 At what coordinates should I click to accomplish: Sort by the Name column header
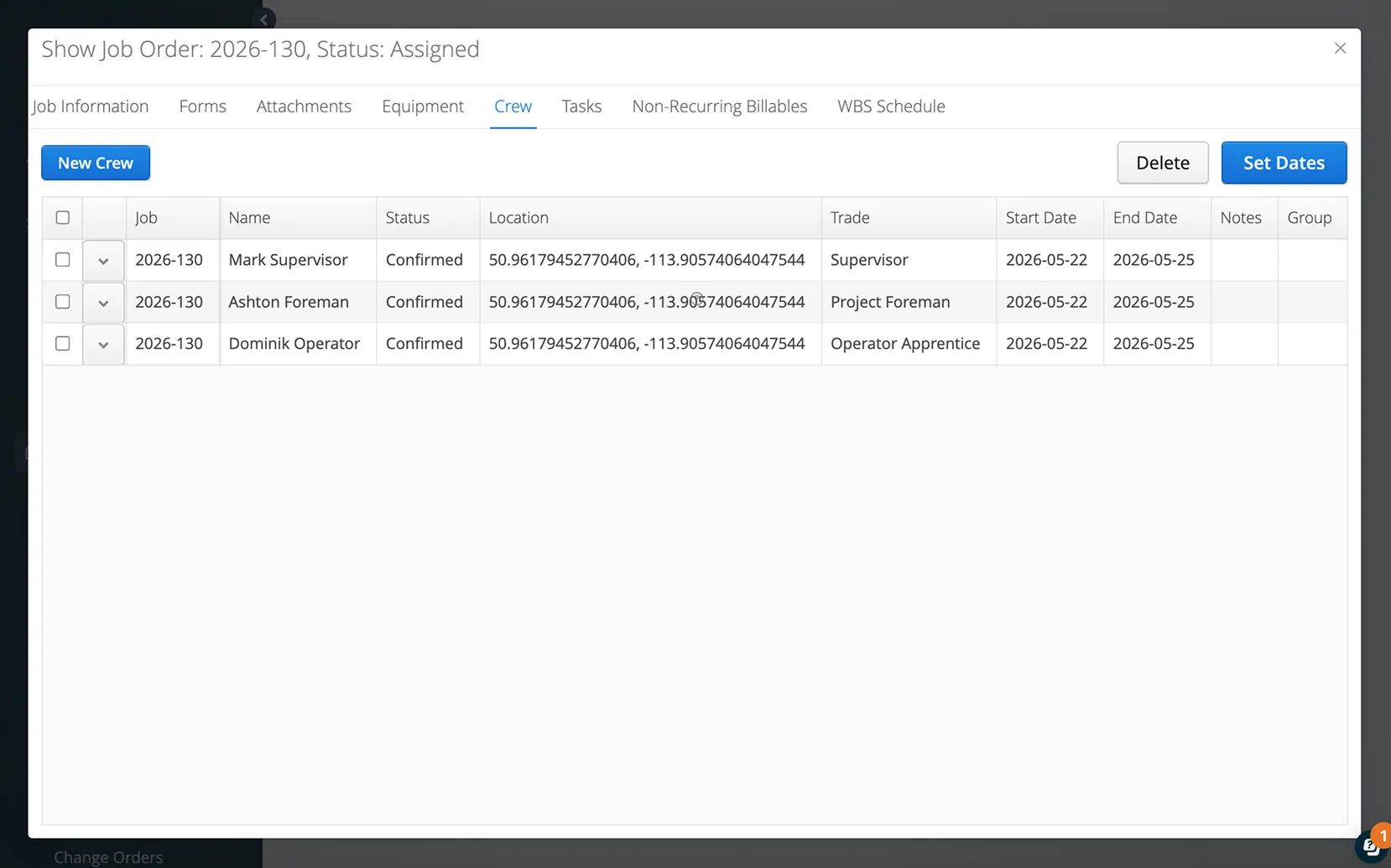pyautogui.click(x=298, y=218)
